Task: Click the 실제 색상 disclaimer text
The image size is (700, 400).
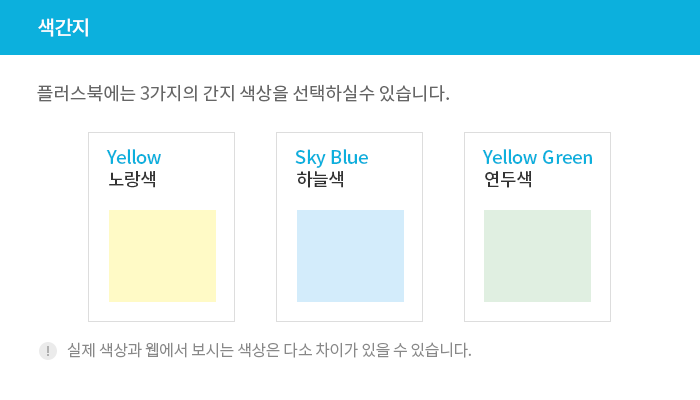Action: [x=269, y=350]
